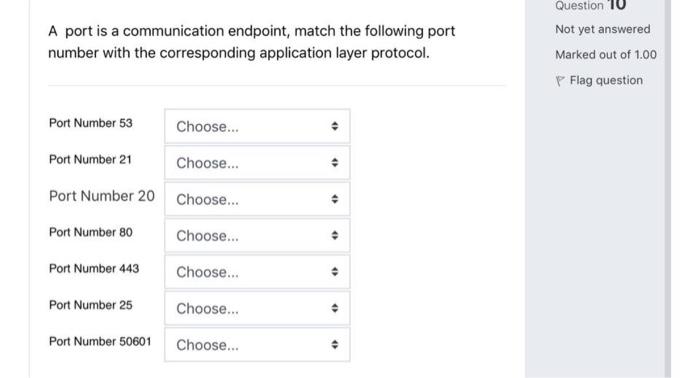Open the Choose dropdown for Port Number 53

tap(257, 126)
